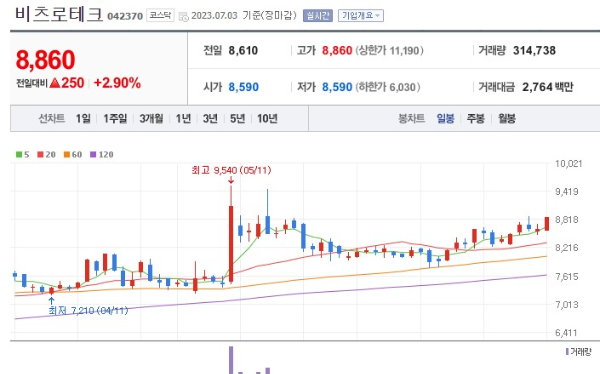Click the 상한가 11,190 text

coord(390,51)
